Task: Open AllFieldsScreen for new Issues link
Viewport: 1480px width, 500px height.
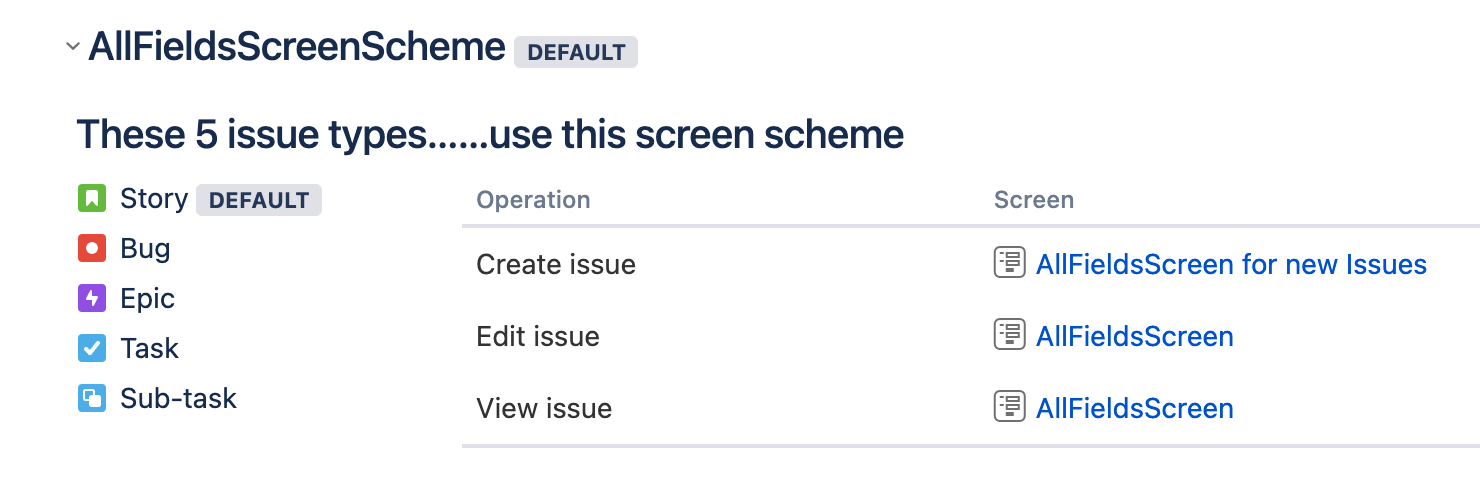Action: [x=1231, y=265]
